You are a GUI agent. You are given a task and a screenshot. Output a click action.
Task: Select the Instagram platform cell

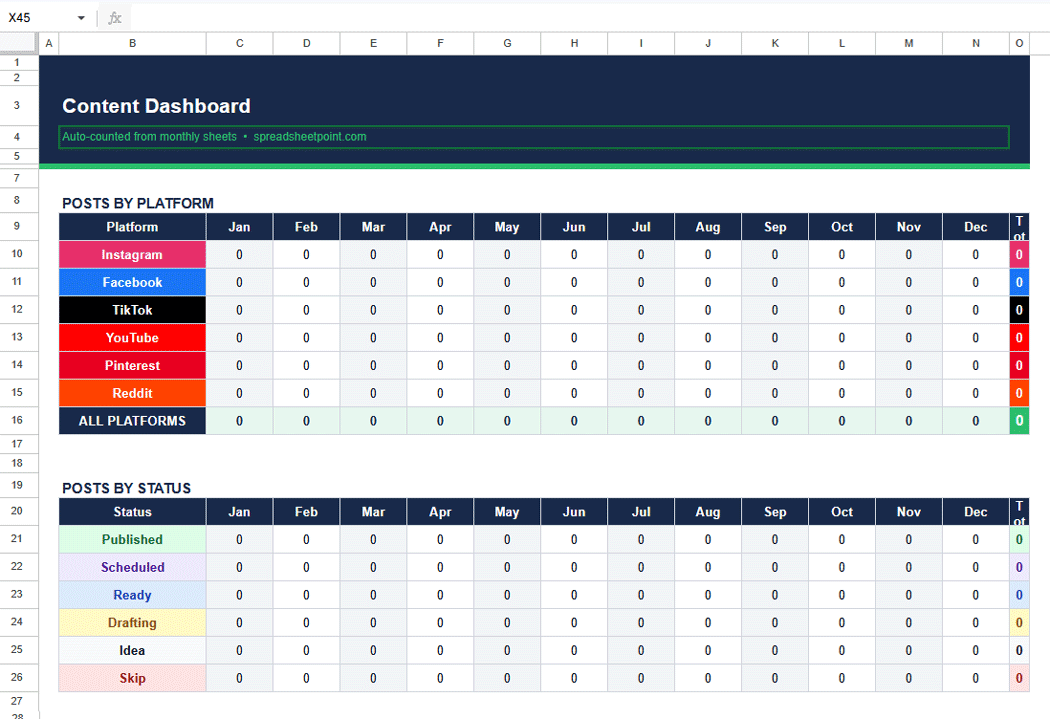(x=132, y=254)
